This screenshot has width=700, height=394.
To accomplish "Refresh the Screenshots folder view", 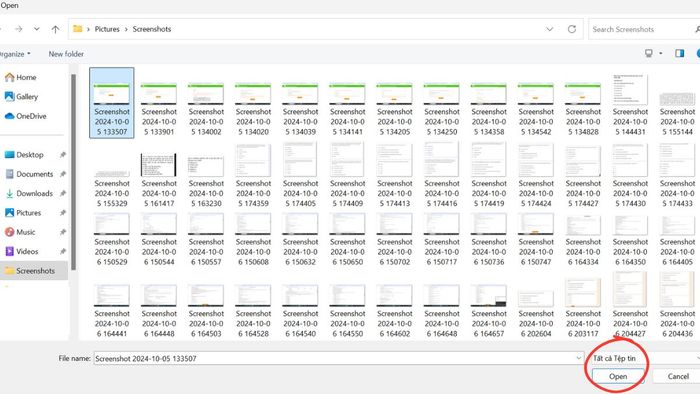I will (572, 29).
